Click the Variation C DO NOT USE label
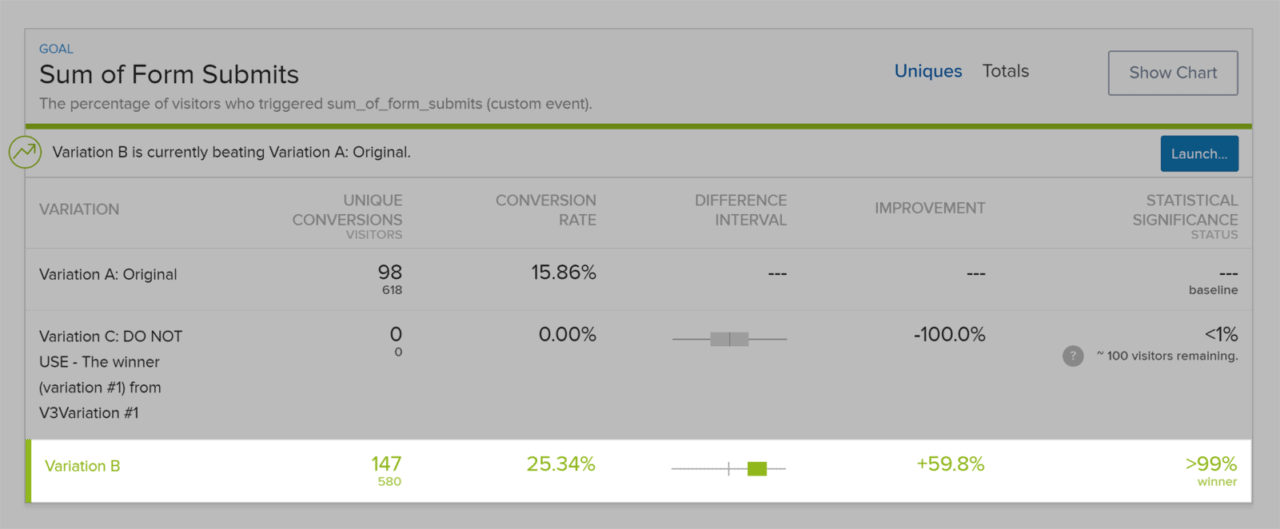This screenshot has width=1280, height=529. click(111, 374)
